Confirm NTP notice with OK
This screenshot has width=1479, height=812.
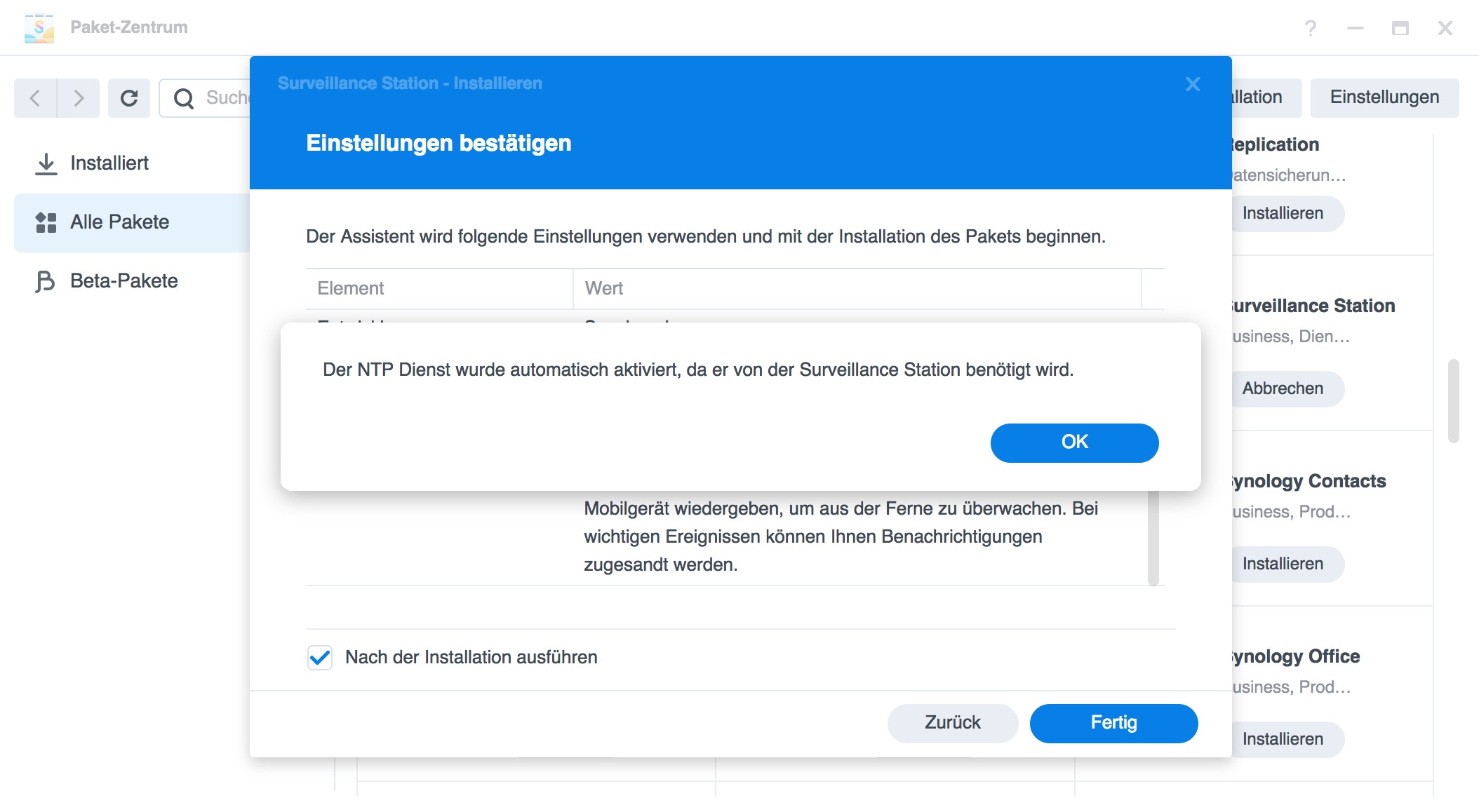[1074, 442]
